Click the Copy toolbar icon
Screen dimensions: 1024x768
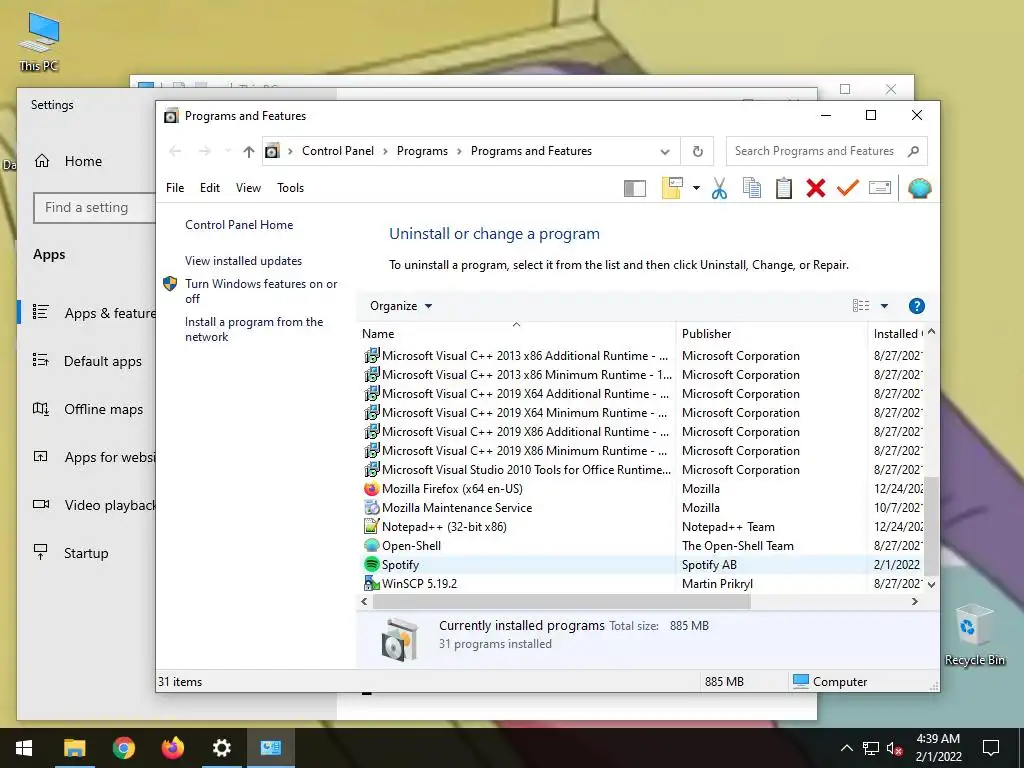pos(752,189)
